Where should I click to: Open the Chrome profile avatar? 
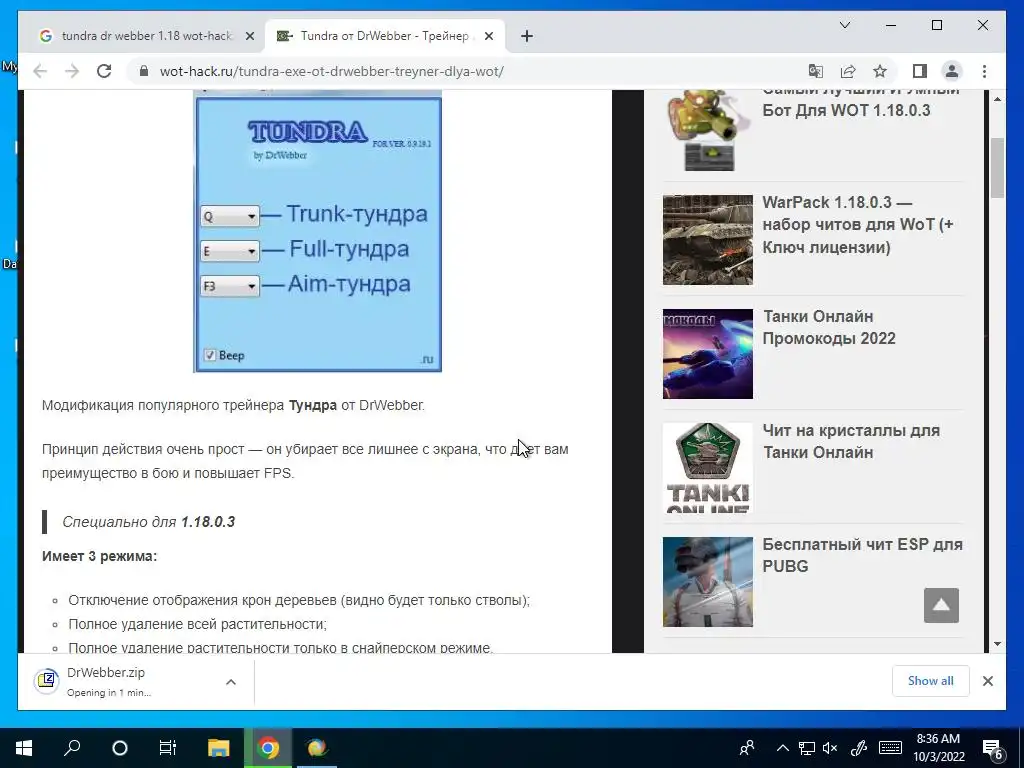952,71
